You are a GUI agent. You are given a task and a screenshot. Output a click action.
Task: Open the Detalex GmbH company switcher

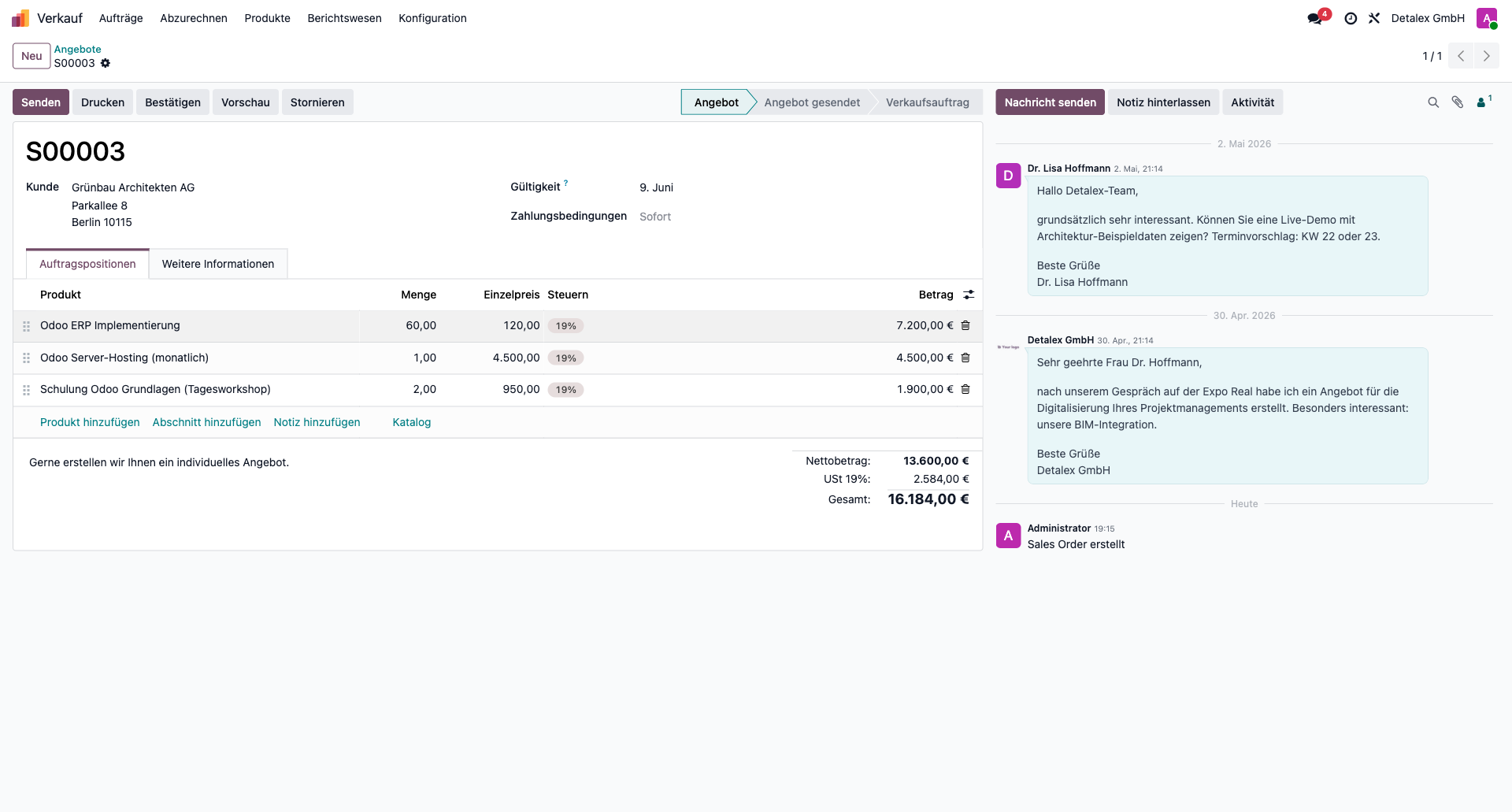1428,18
